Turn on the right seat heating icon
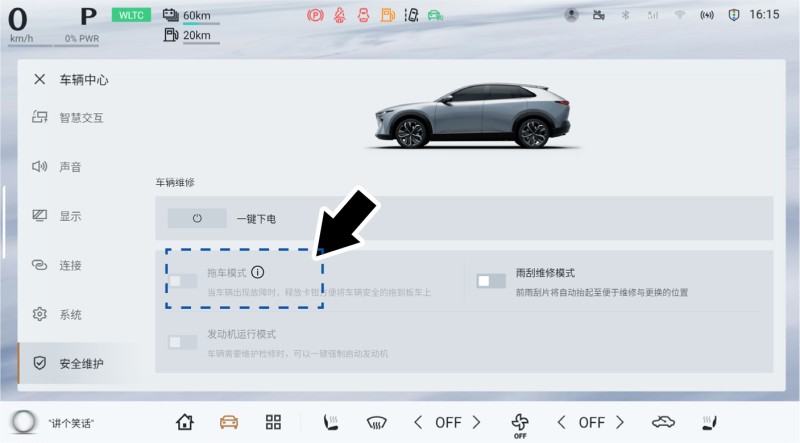Screen dimensions: 800x443 coord(709,422)
